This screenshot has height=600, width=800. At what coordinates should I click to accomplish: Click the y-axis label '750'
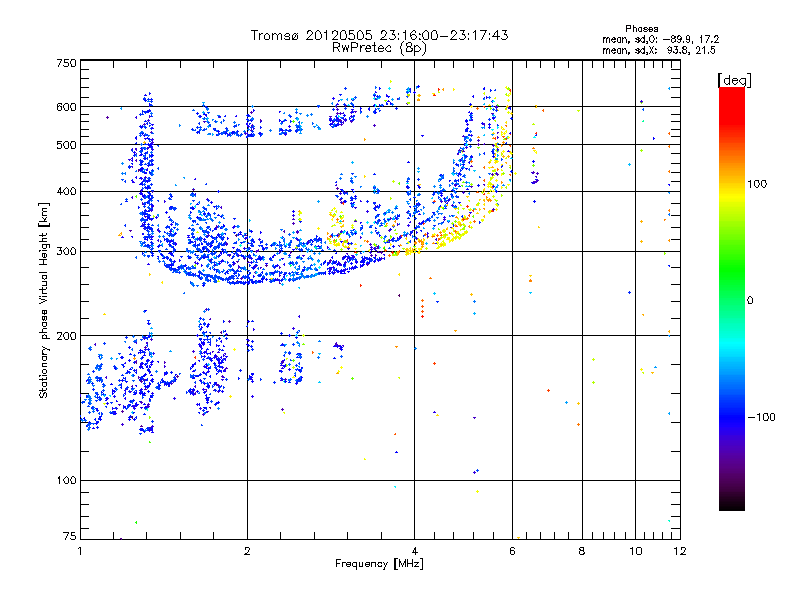pos(66,63)
